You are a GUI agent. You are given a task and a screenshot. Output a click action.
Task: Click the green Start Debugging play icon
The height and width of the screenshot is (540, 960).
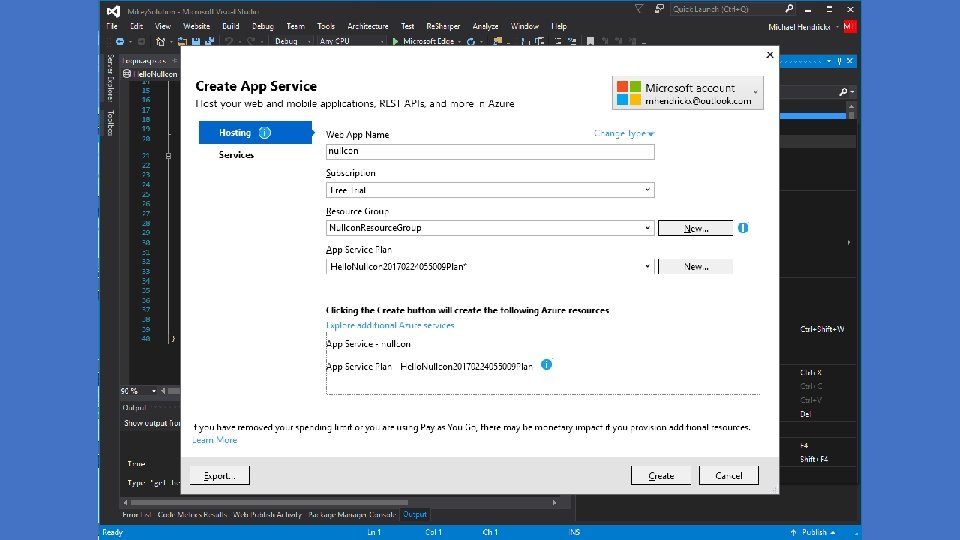coord(396,41)
